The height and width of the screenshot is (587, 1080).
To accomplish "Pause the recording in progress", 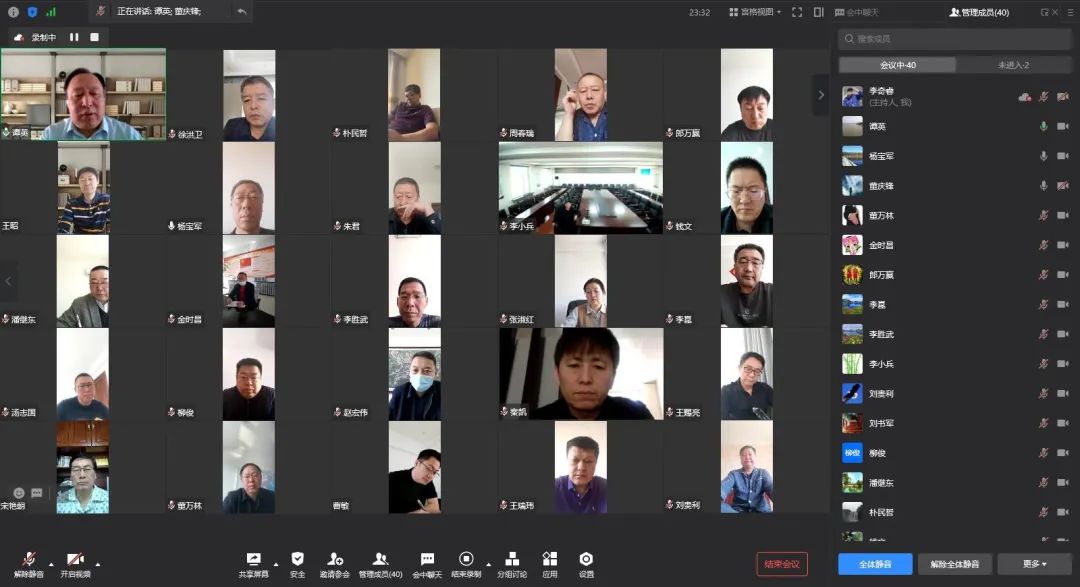I will [74, 37].
